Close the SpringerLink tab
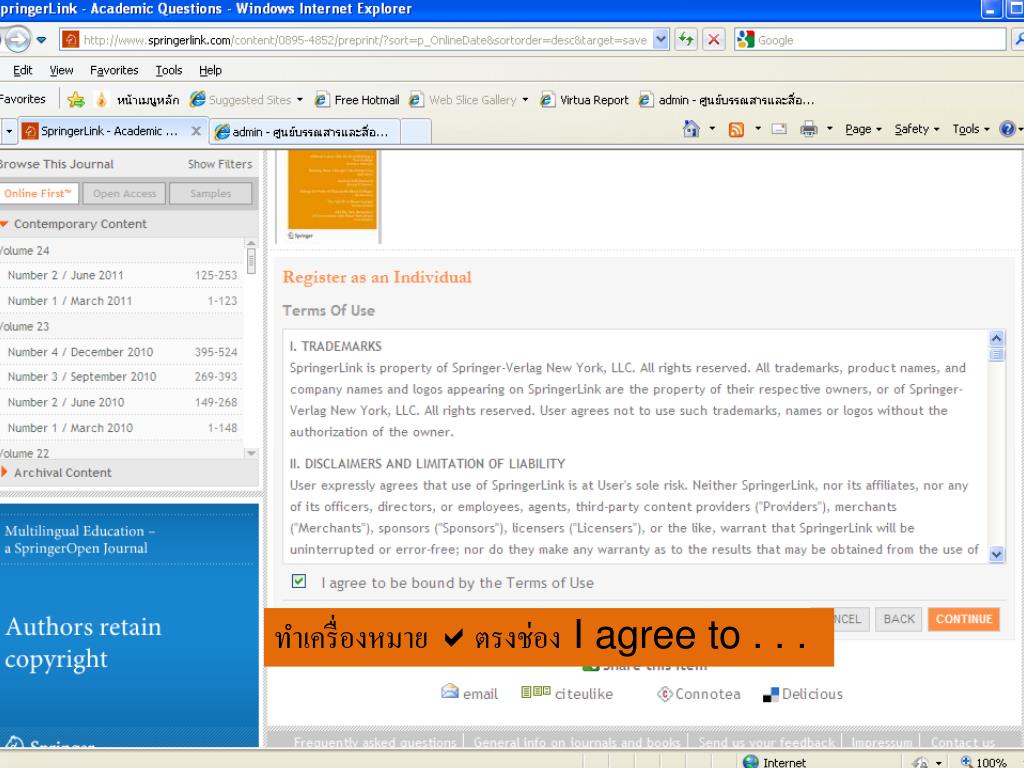 click(x=195, y=131)
